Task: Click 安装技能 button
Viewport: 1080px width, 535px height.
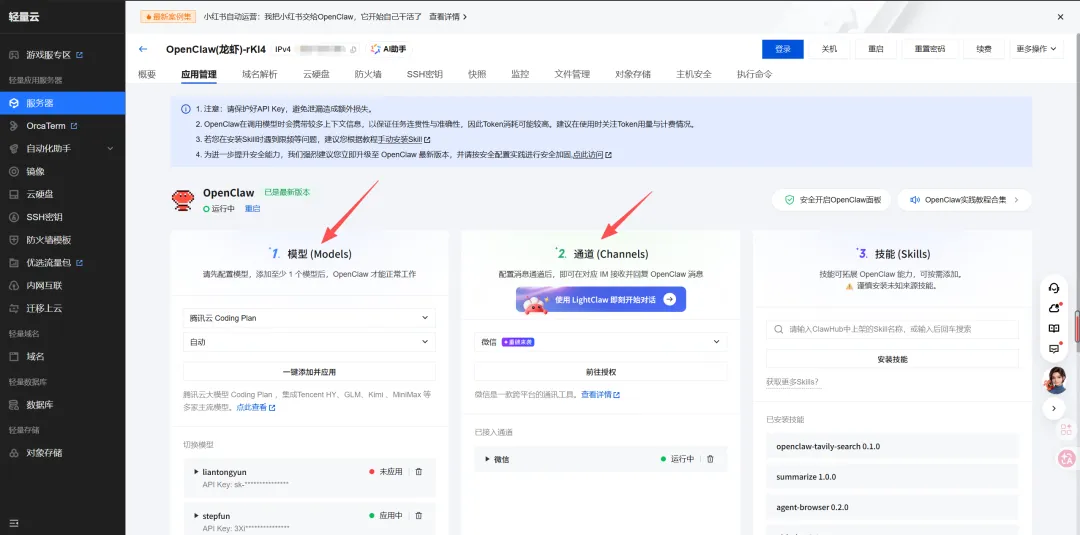Action: pyautogui.click(x=892, y=359)
